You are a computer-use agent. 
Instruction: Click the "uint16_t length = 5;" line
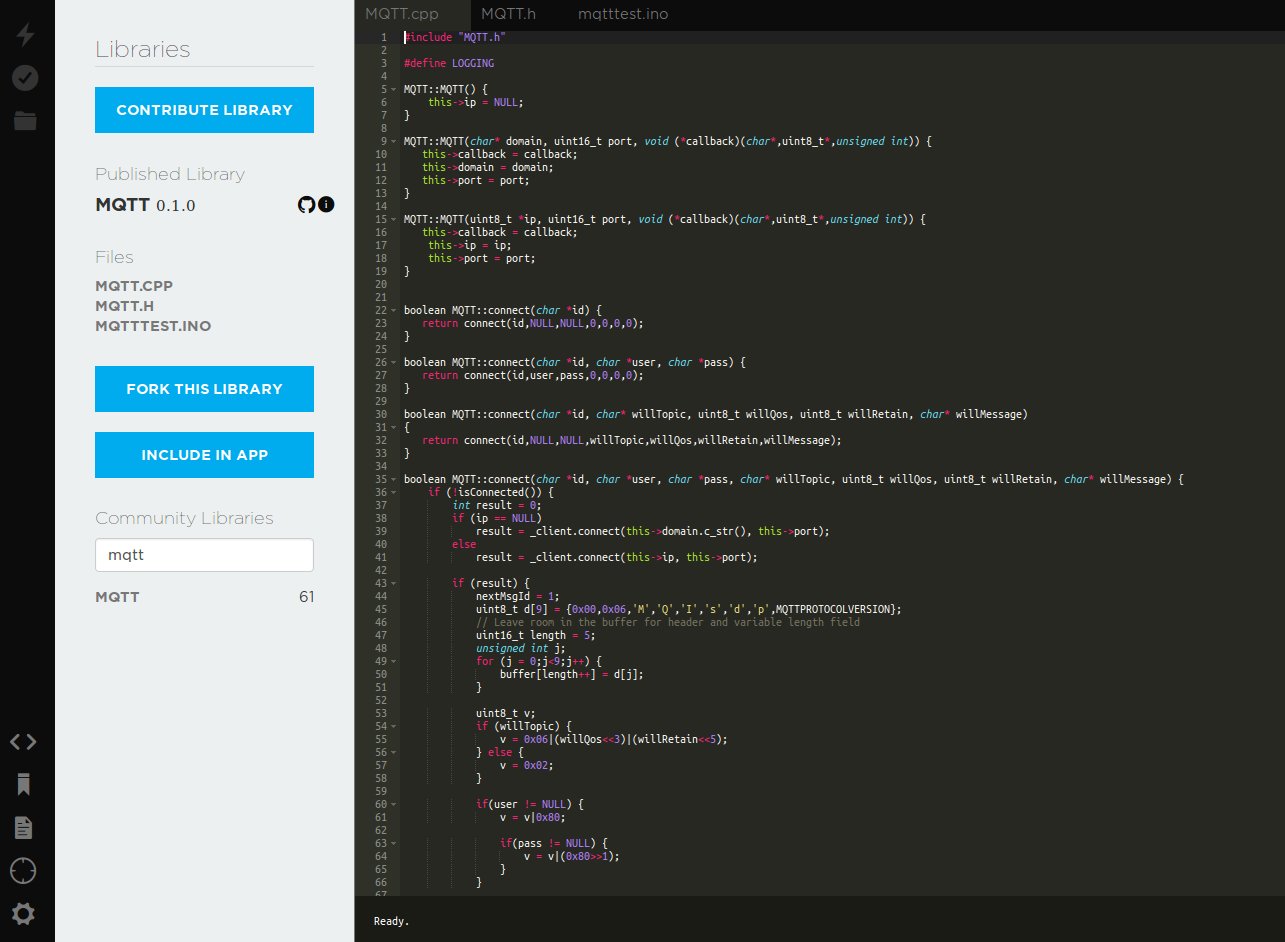(536, 635)
